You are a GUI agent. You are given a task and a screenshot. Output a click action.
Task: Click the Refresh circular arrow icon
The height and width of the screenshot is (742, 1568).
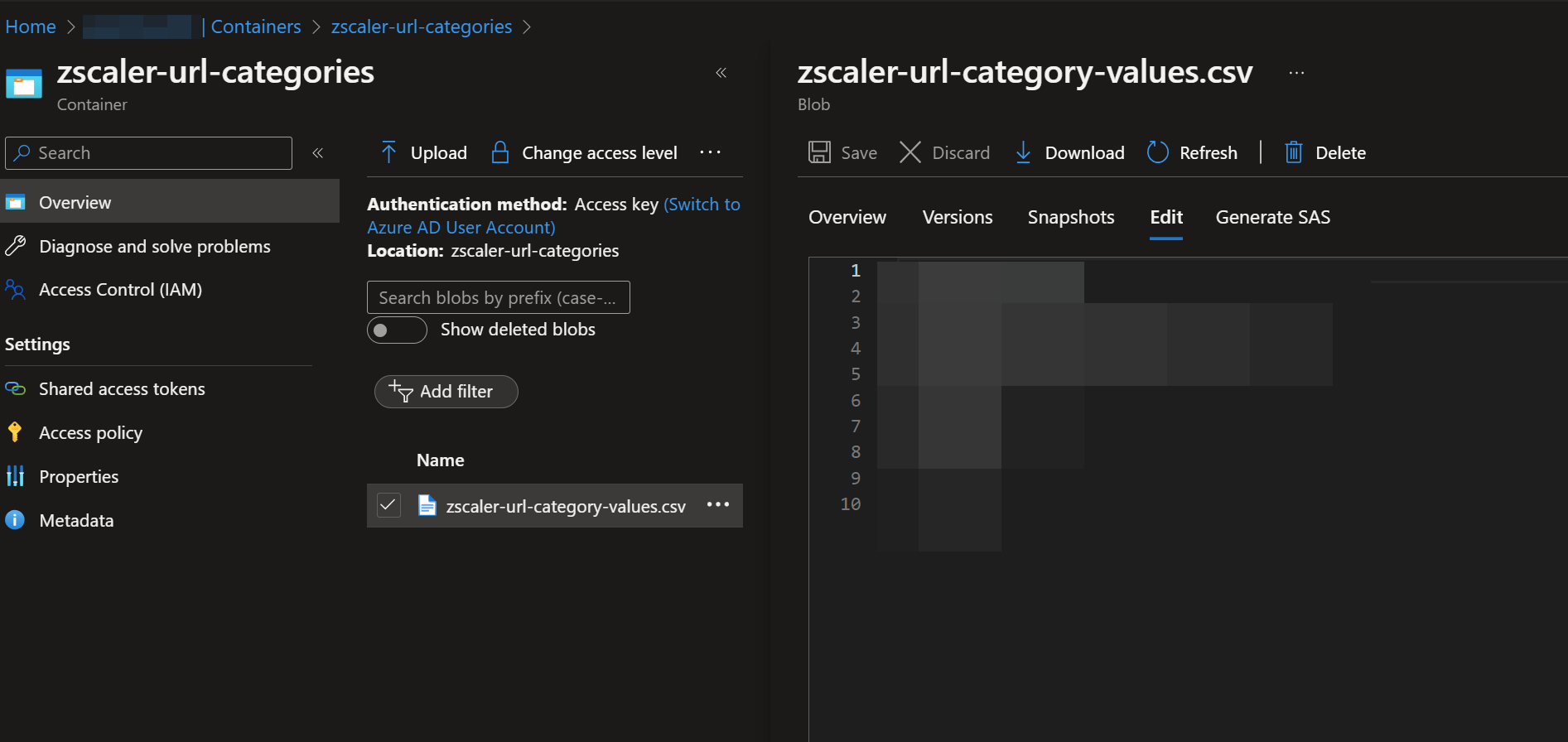click(x=1157, y=152)
